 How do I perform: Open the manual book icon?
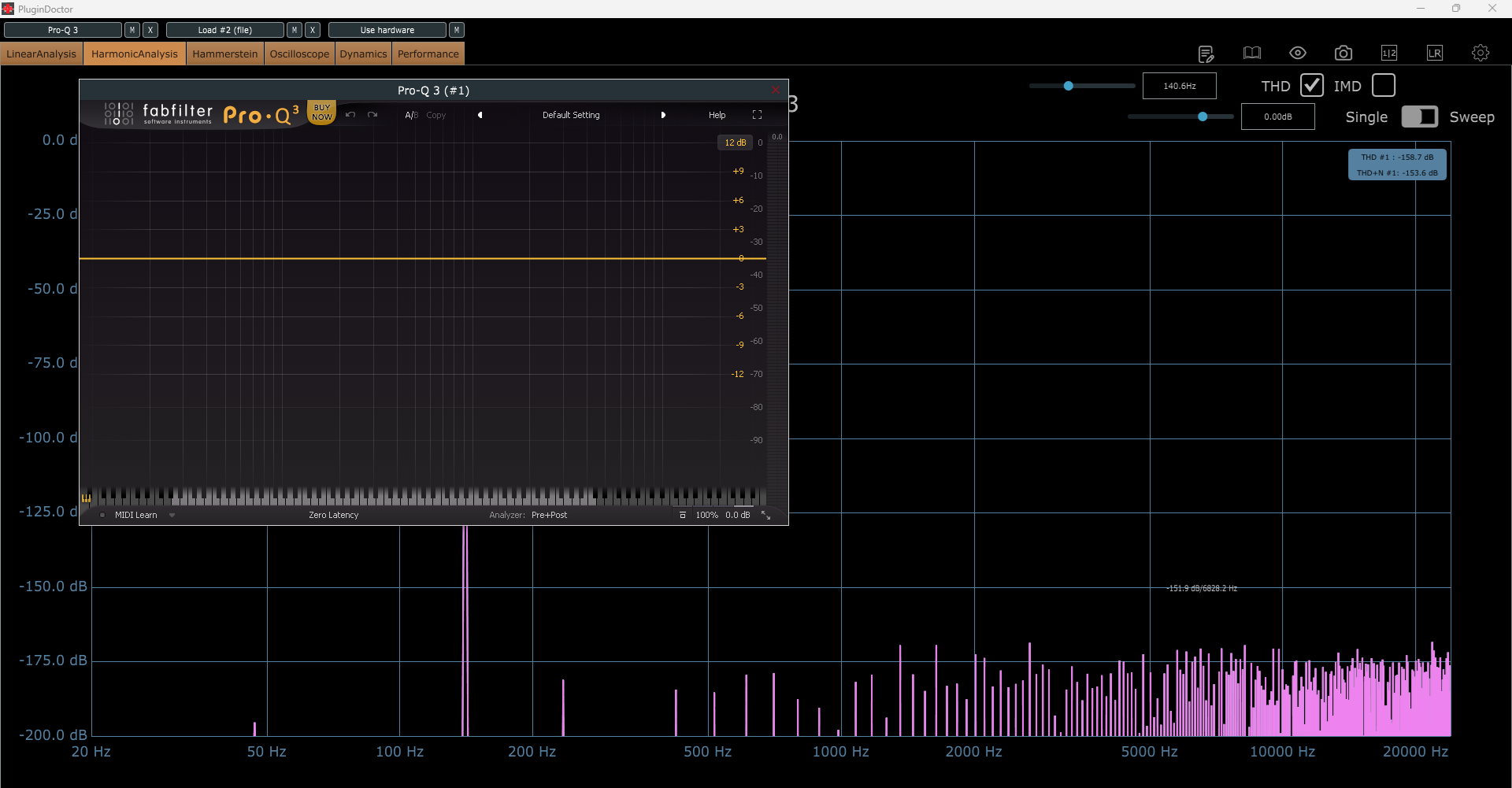click(x=1252, y=53)
